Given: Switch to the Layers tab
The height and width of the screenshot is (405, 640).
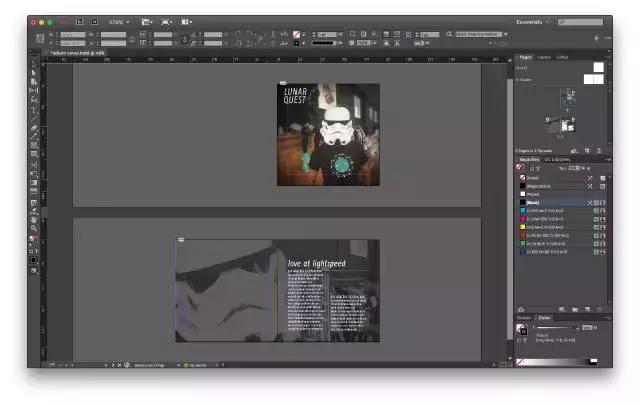Looking at the screenshot, I should tap(544, 56).
